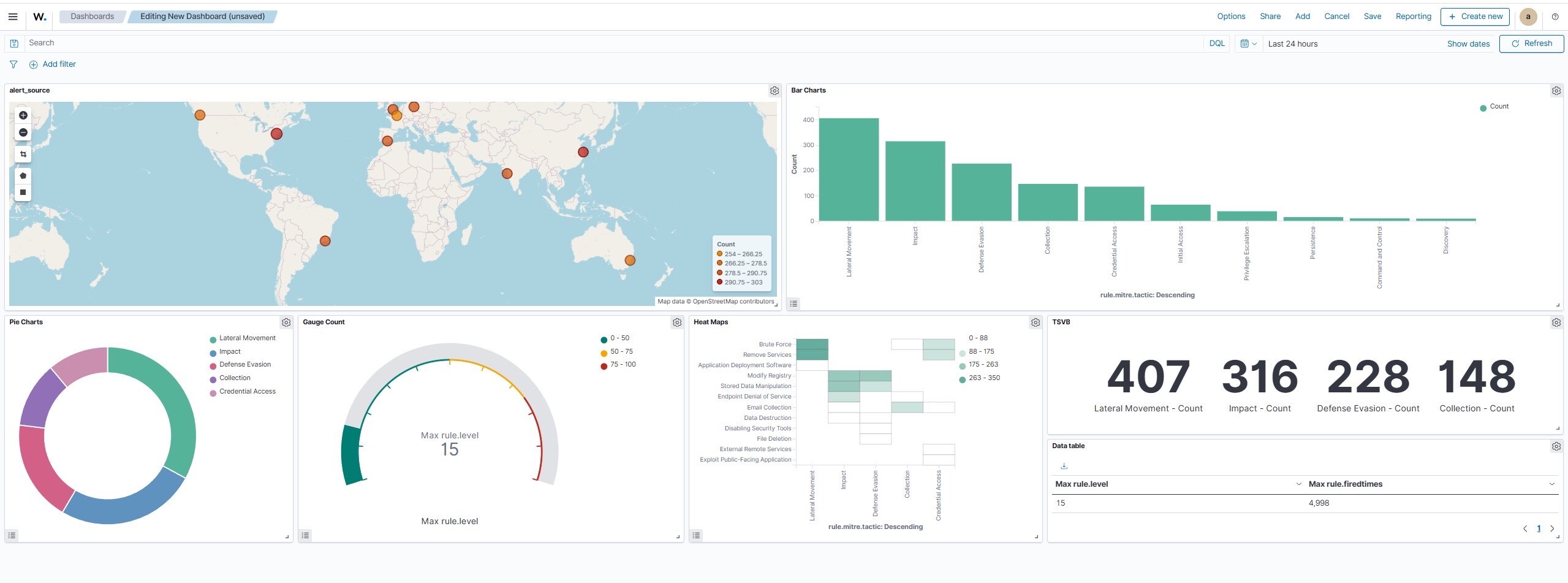Select the draw polygon shape tool
This screenshot has width=1568, height=583.
[x=23, y=176]
